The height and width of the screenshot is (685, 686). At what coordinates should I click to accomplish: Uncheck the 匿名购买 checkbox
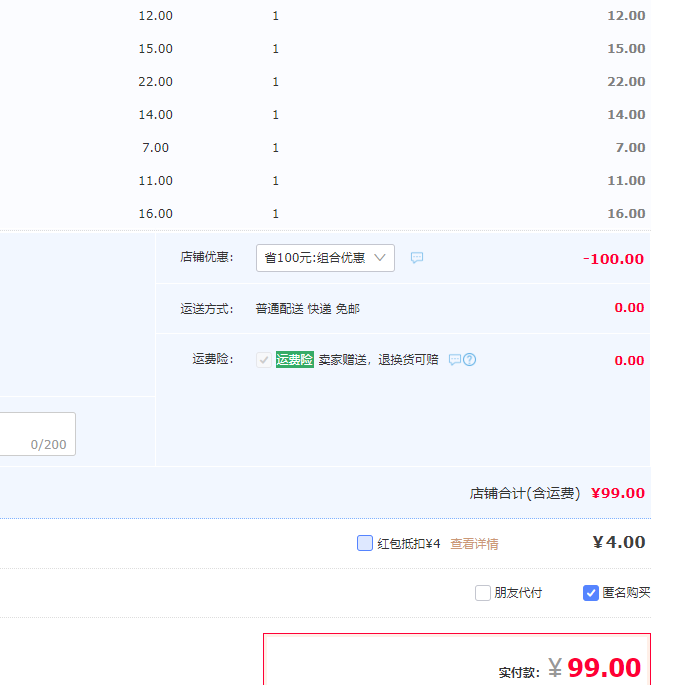(x=591, y=593)
